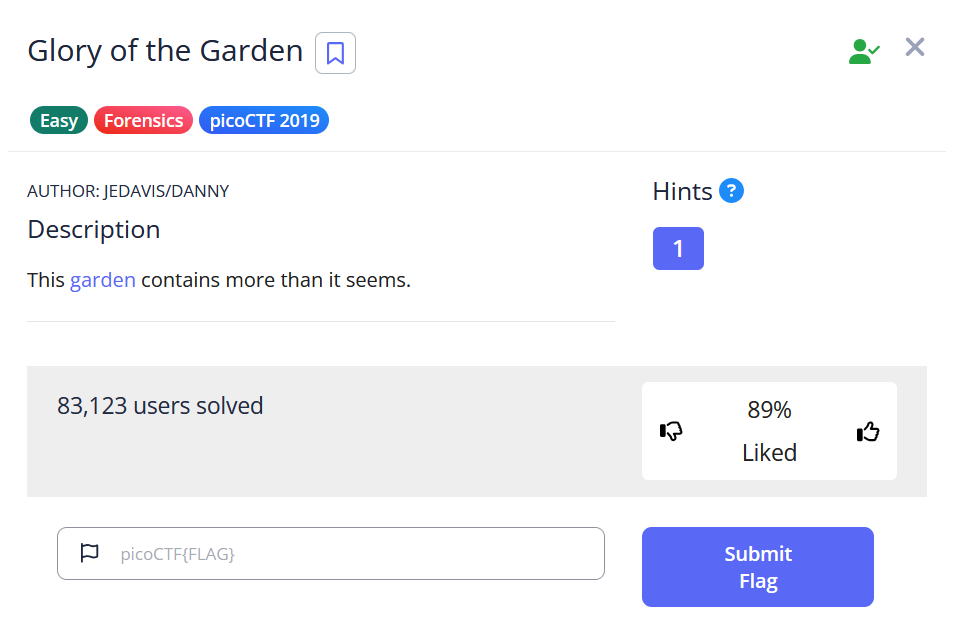The height and width of the screenshot is (644, 954).
Task: Click the Description heading
Action: point(93,230)
